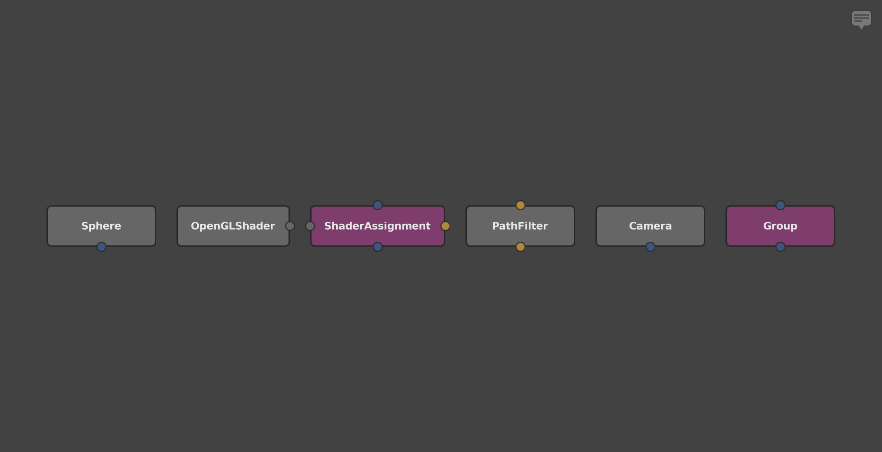Click ShaderAssignment's left shader input port
The image size is (882, 452).
(310, 226)
